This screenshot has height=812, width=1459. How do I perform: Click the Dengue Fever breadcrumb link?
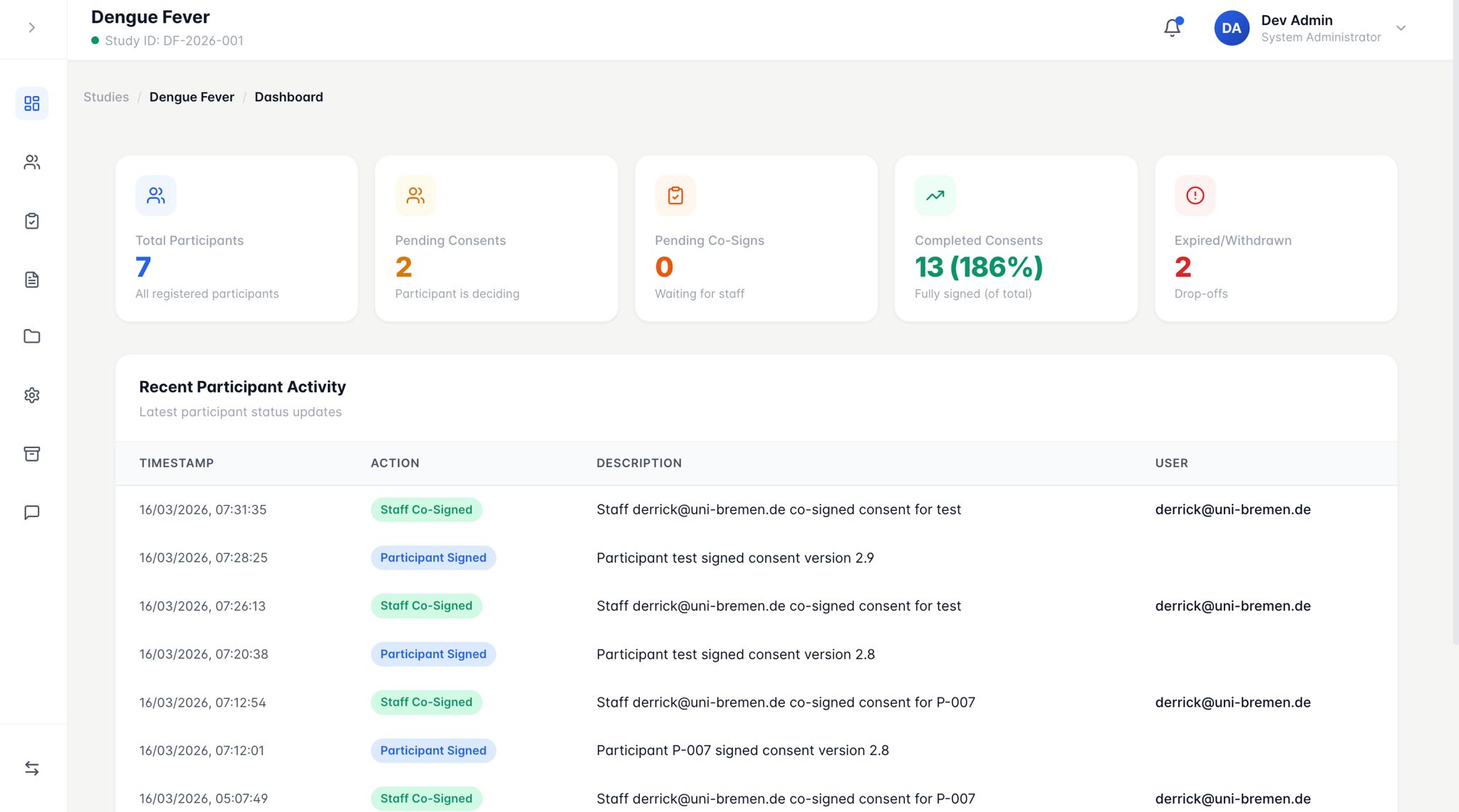pyautogui.click(x=192, y=97)
